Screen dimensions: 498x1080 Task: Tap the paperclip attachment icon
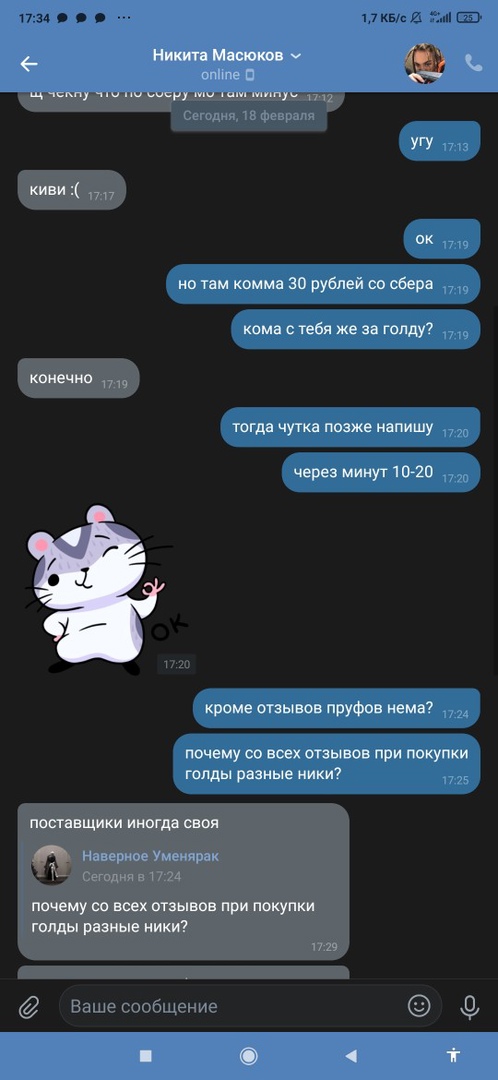28,1007
